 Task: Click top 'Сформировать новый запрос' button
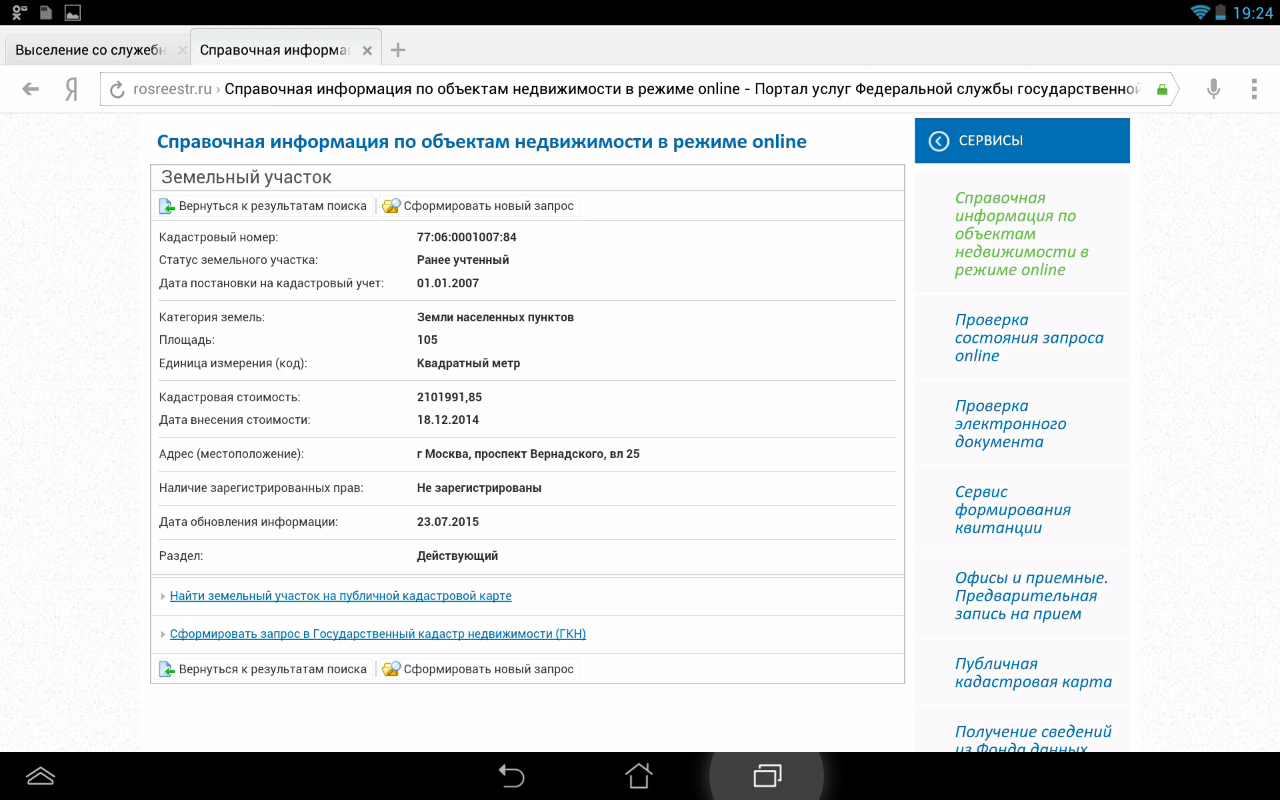tap(479, 206)
